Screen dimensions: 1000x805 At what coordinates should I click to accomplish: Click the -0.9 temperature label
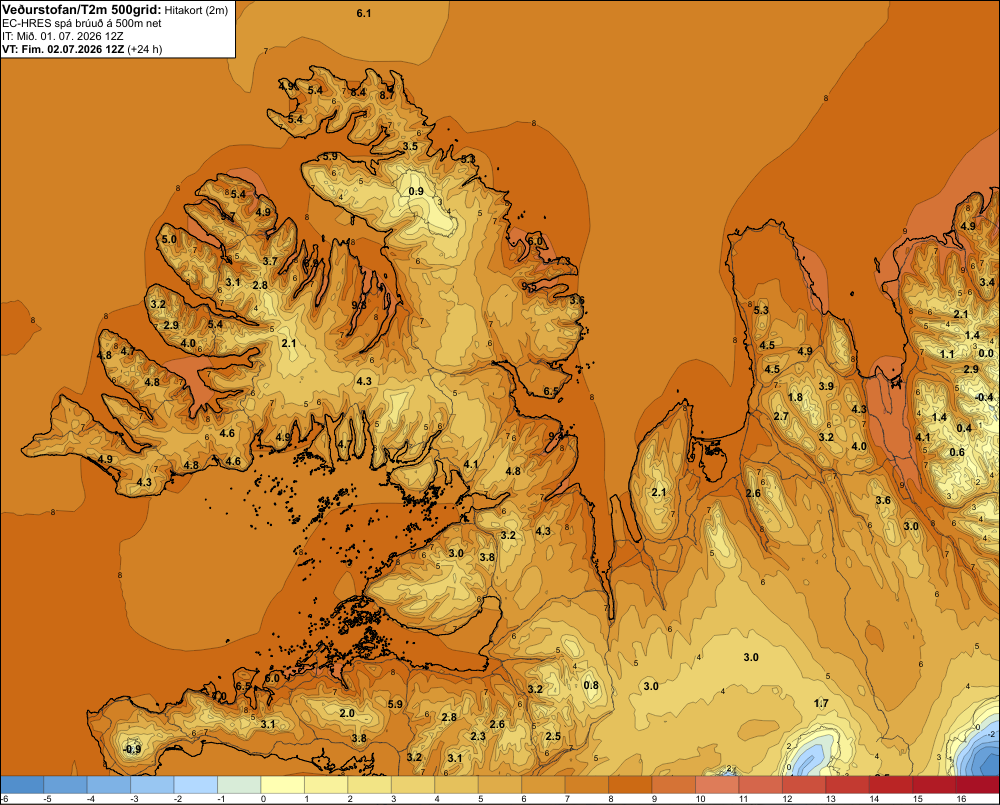click(x=131, y=749)
